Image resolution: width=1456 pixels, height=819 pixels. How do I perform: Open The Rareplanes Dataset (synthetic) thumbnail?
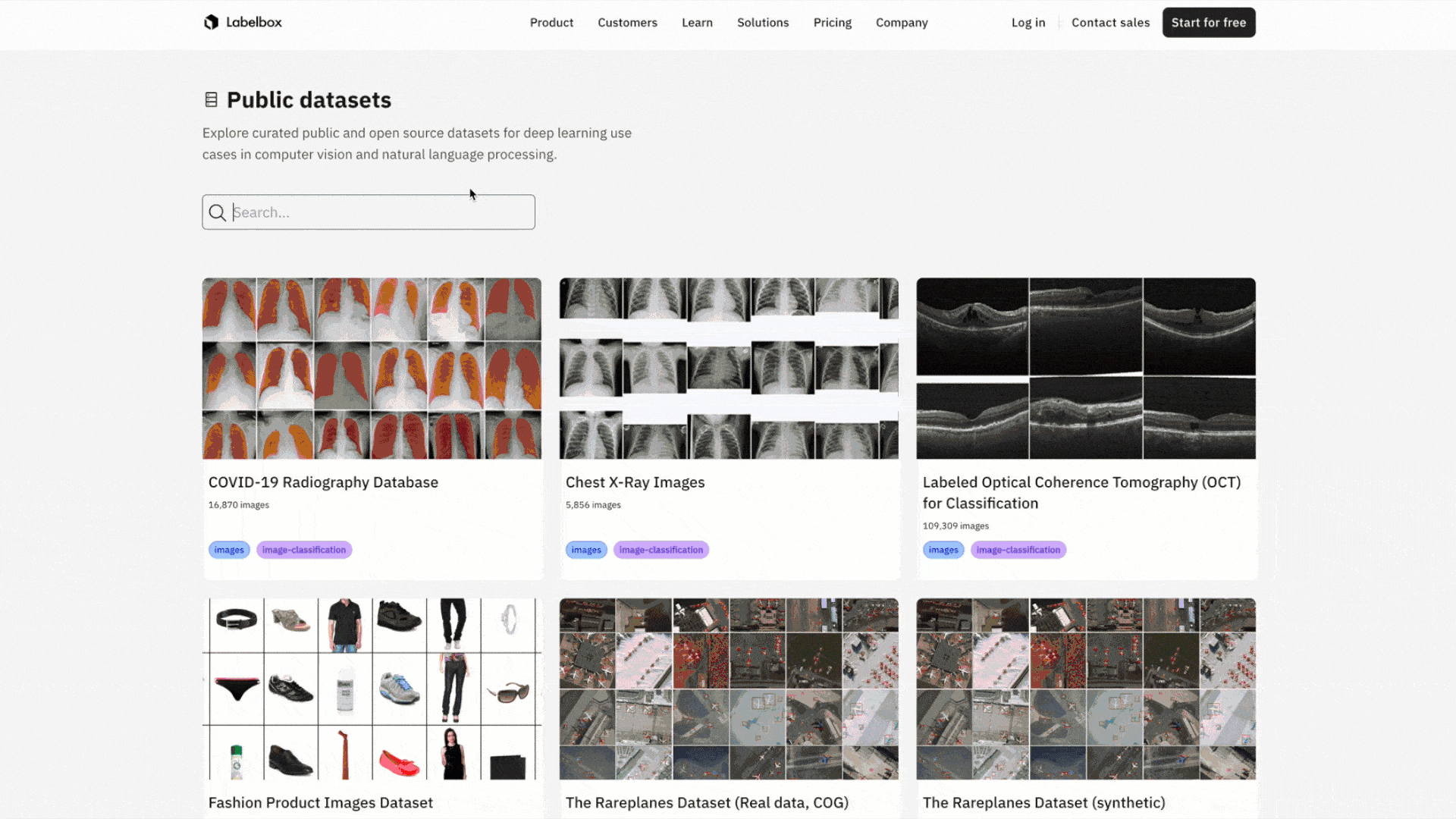[1086, 689]
